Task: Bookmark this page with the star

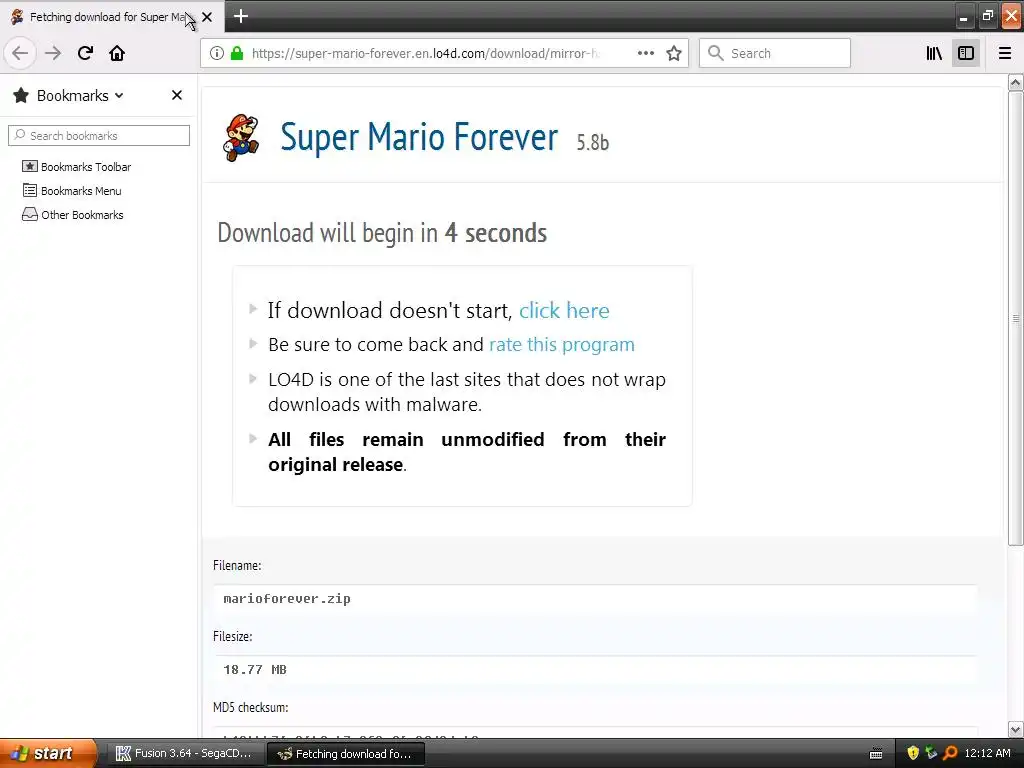Action: click(x=674, y=53)
